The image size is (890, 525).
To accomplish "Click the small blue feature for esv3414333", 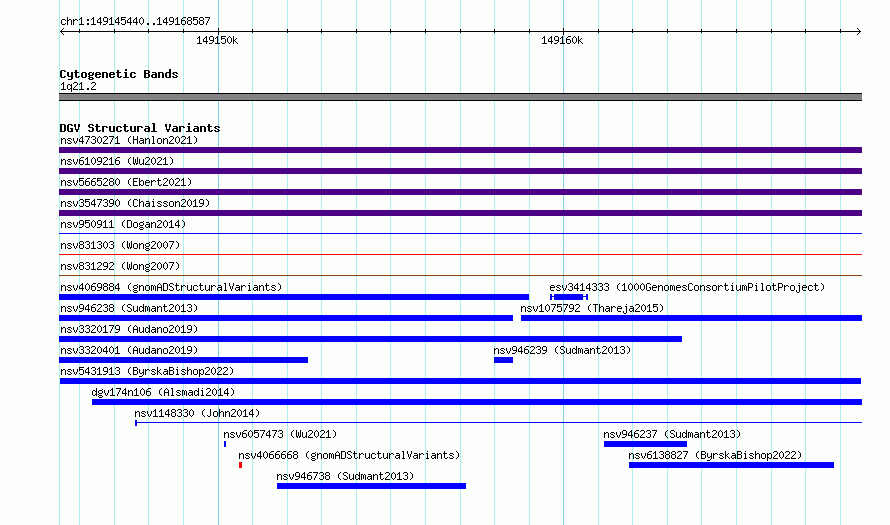I will [569, 297].
